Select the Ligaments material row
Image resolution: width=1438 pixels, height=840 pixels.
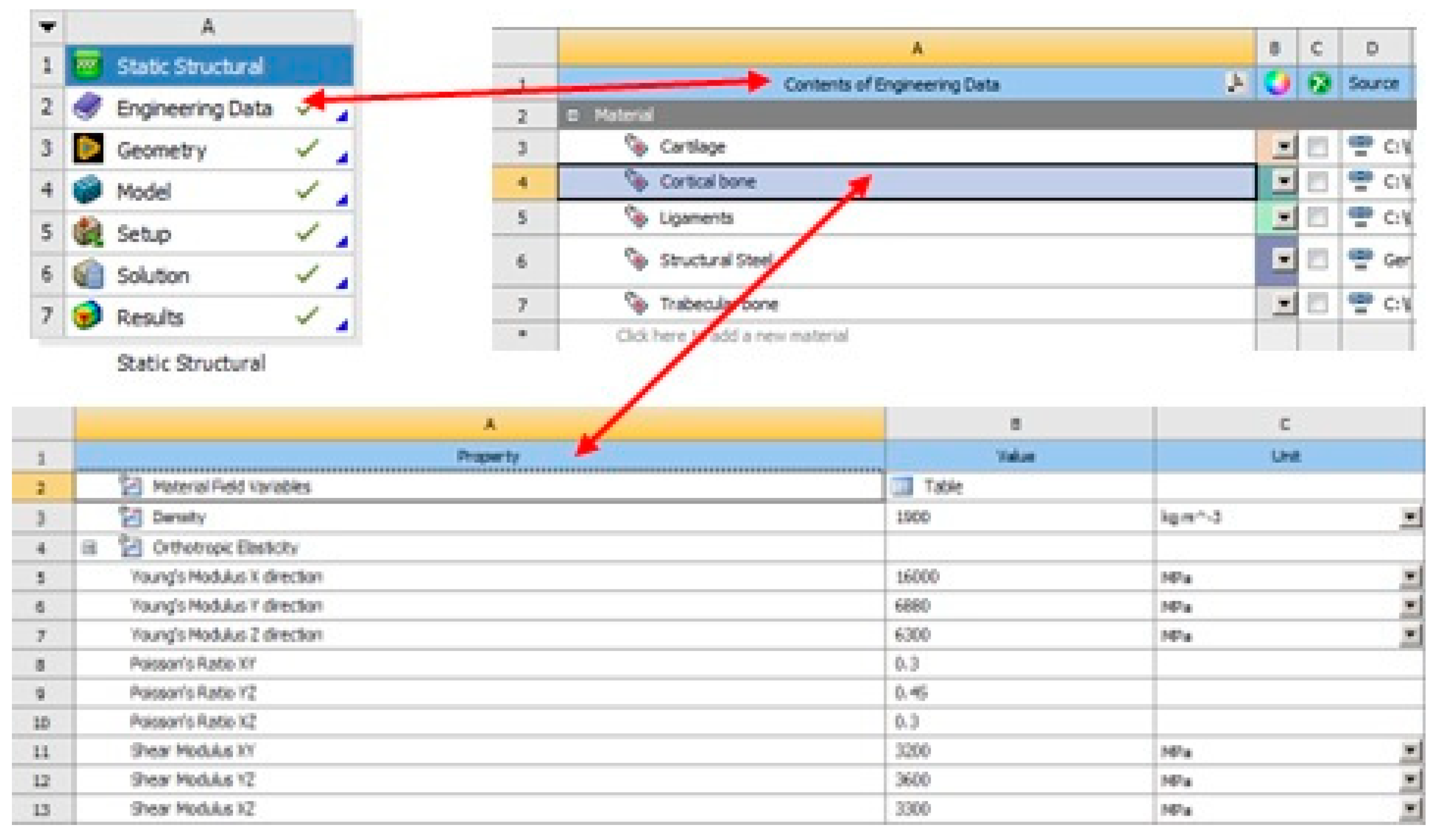(x=696, y=218)
